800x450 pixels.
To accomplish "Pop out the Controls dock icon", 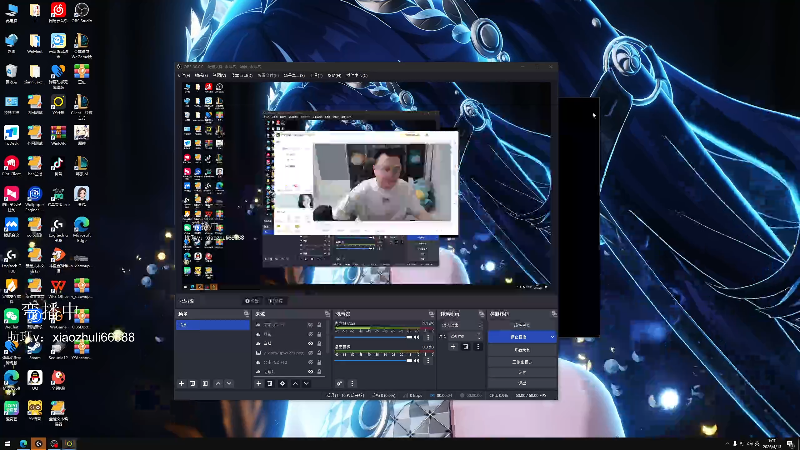I will (554, 314).
